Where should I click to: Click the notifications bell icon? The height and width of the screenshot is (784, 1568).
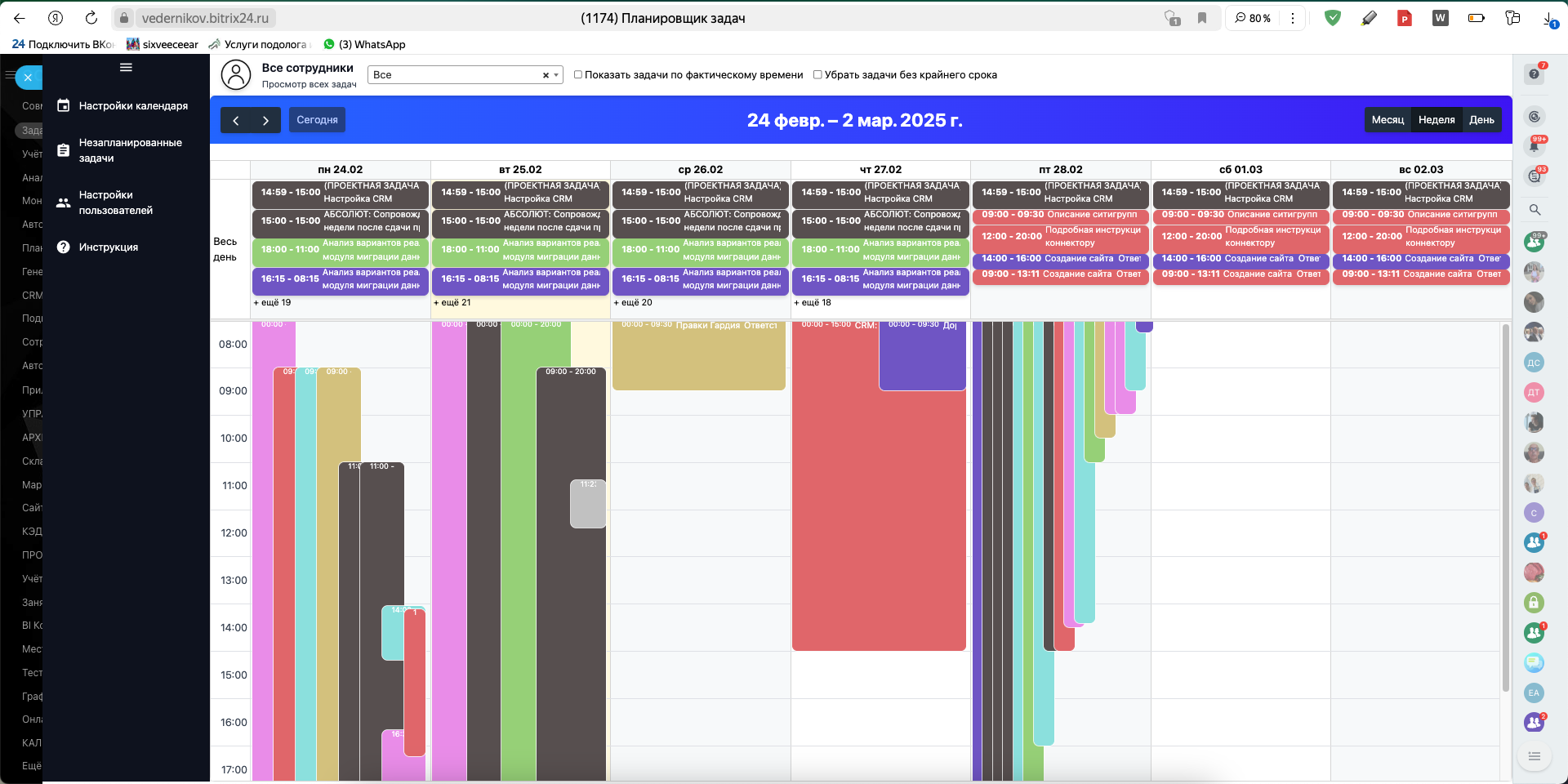[1535, 147]
